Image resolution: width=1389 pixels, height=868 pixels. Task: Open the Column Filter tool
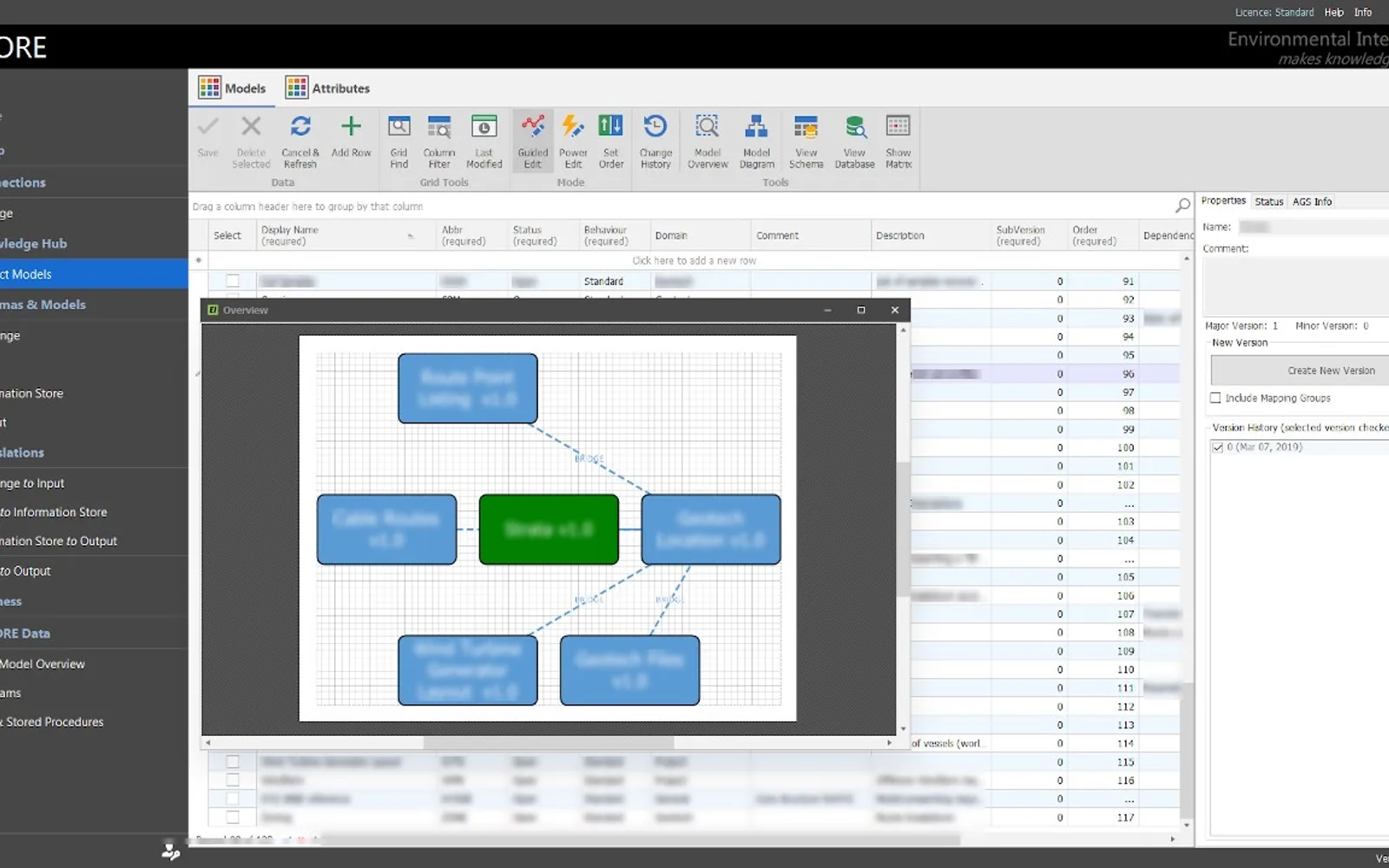(439, 141)
